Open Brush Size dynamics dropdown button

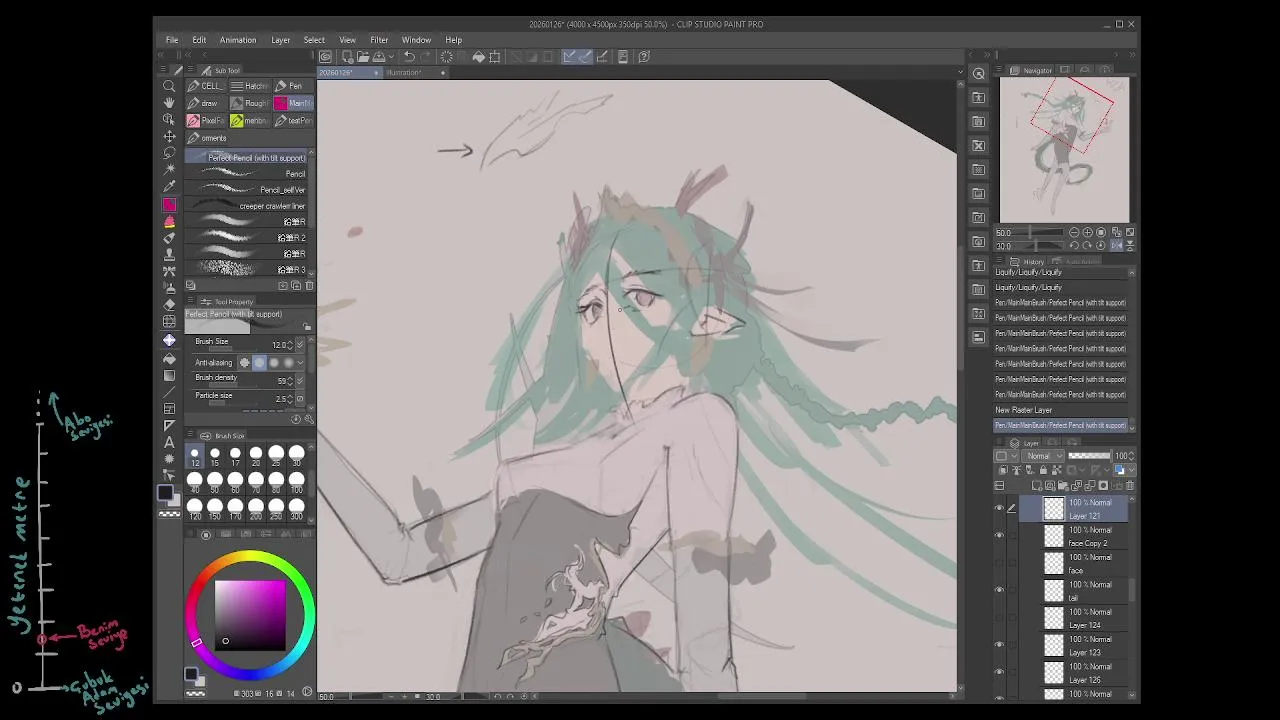click(x=300, y=345)
